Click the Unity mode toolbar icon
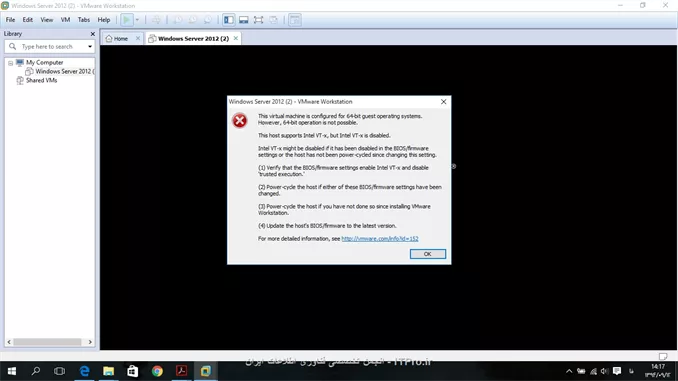The image size is (678, 381). tap(273, 20)
